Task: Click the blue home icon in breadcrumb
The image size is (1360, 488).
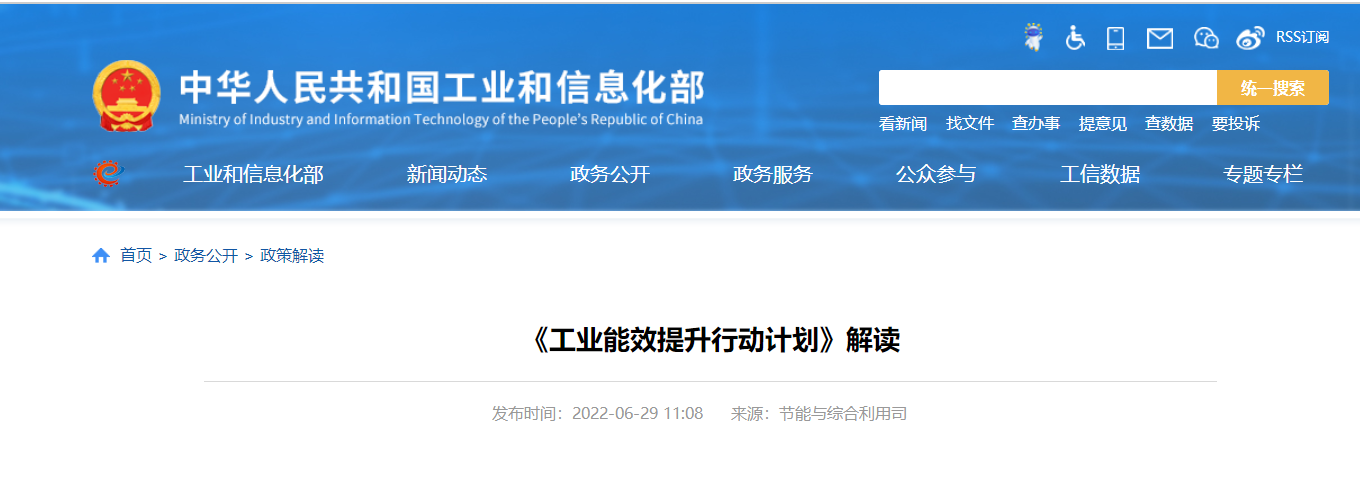Action: pos(101,256)
